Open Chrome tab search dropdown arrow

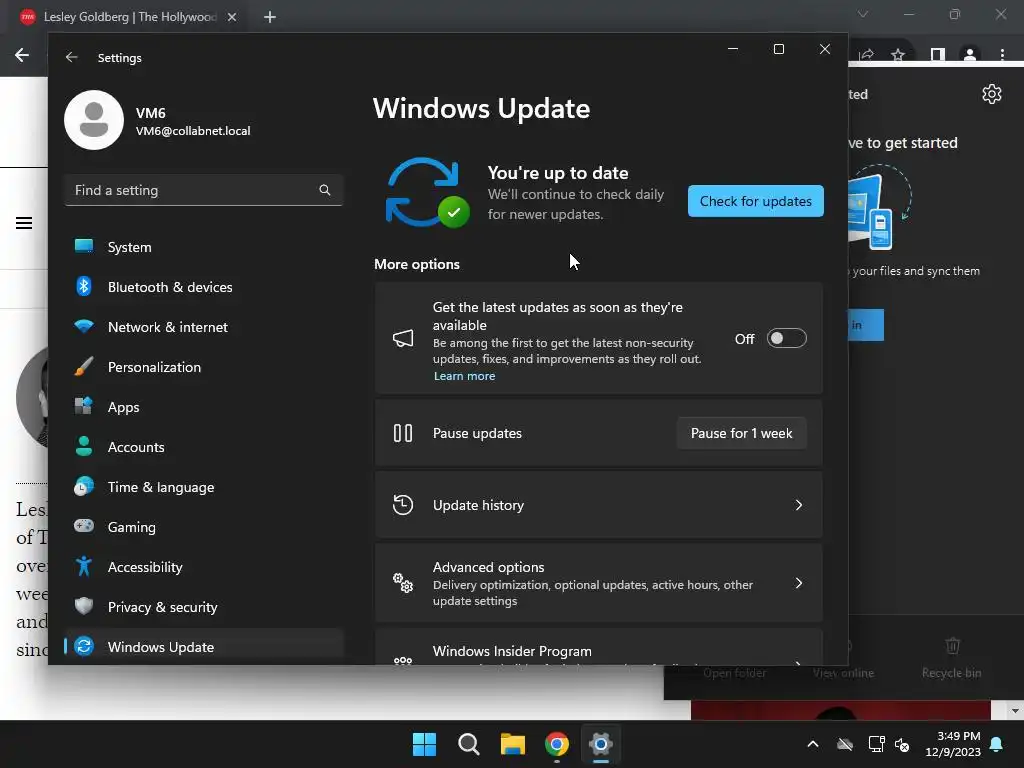[x=863, y=14]
